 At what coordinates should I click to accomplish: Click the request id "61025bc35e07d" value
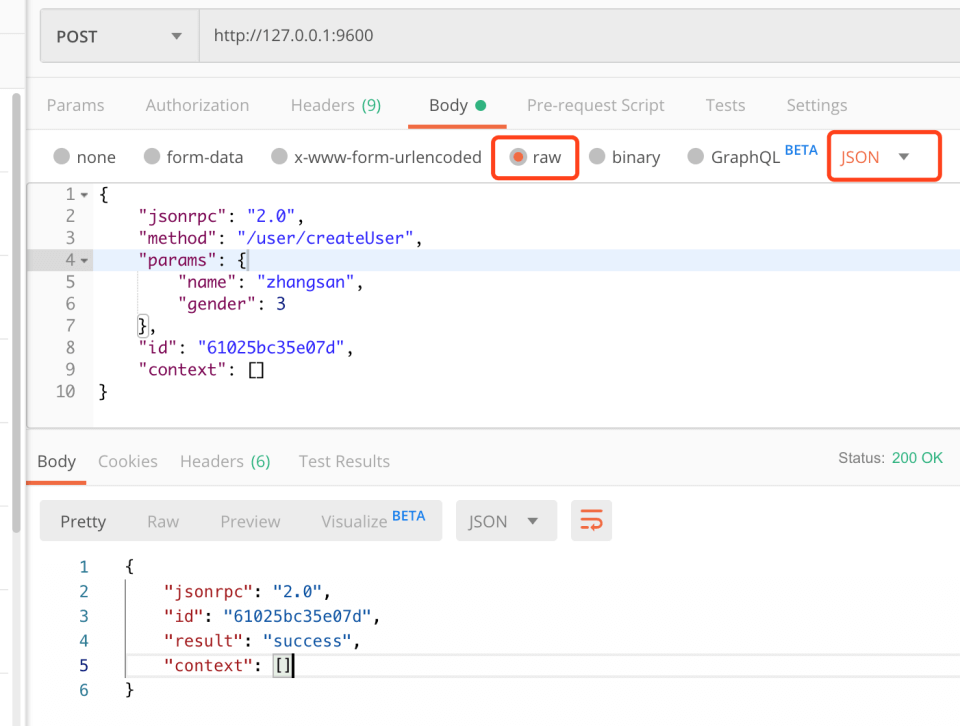271,348
